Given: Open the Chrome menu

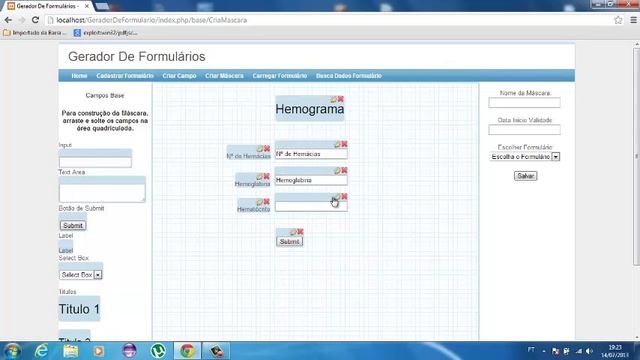Looking at the screenshot, I should (x=633, y=20).
